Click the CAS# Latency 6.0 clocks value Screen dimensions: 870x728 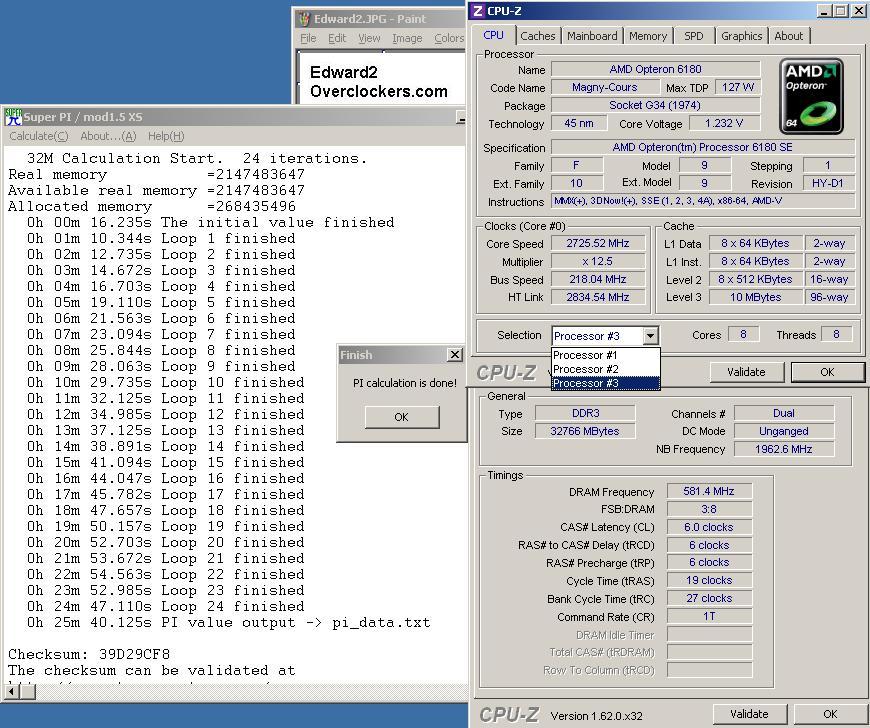[x=709, y=527]
